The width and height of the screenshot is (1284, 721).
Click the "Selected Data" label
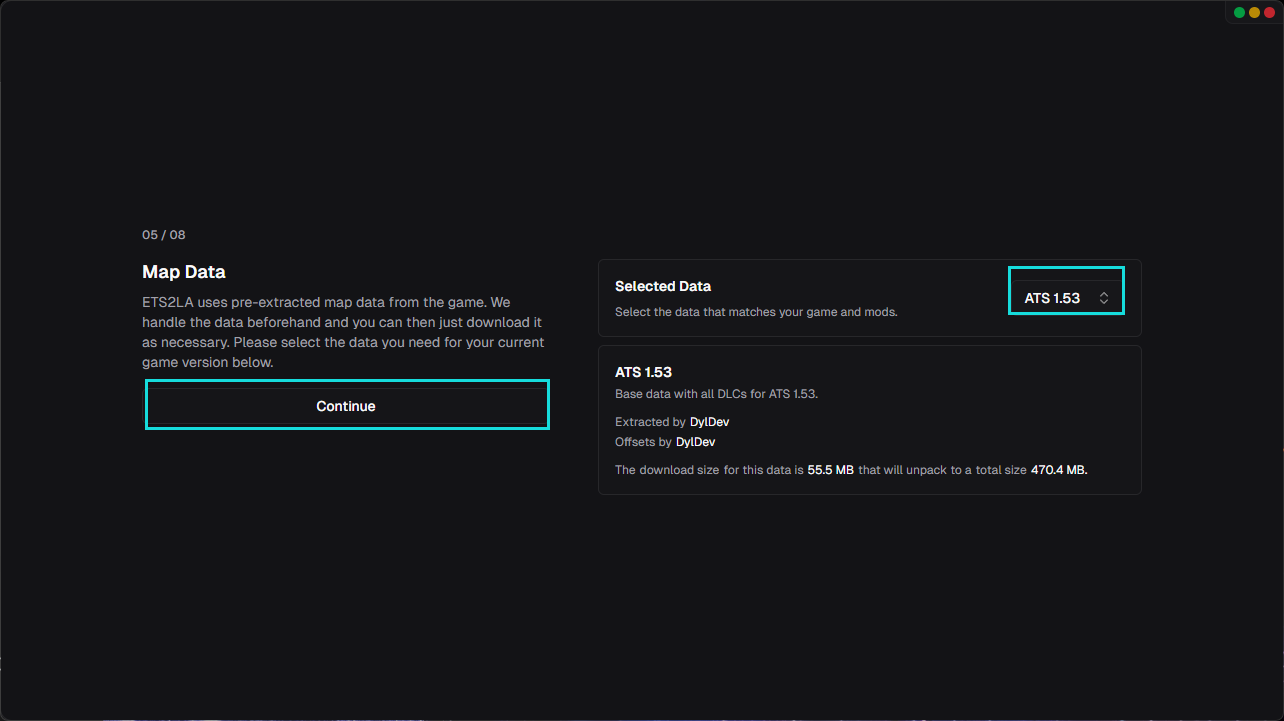click(x=663, y=286)
